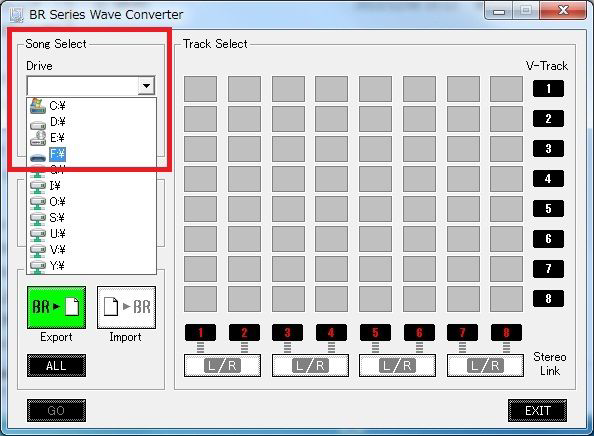594x436 pixels.
Task: Choose the Y:¥ network drive entry
Action: [91, 266]
